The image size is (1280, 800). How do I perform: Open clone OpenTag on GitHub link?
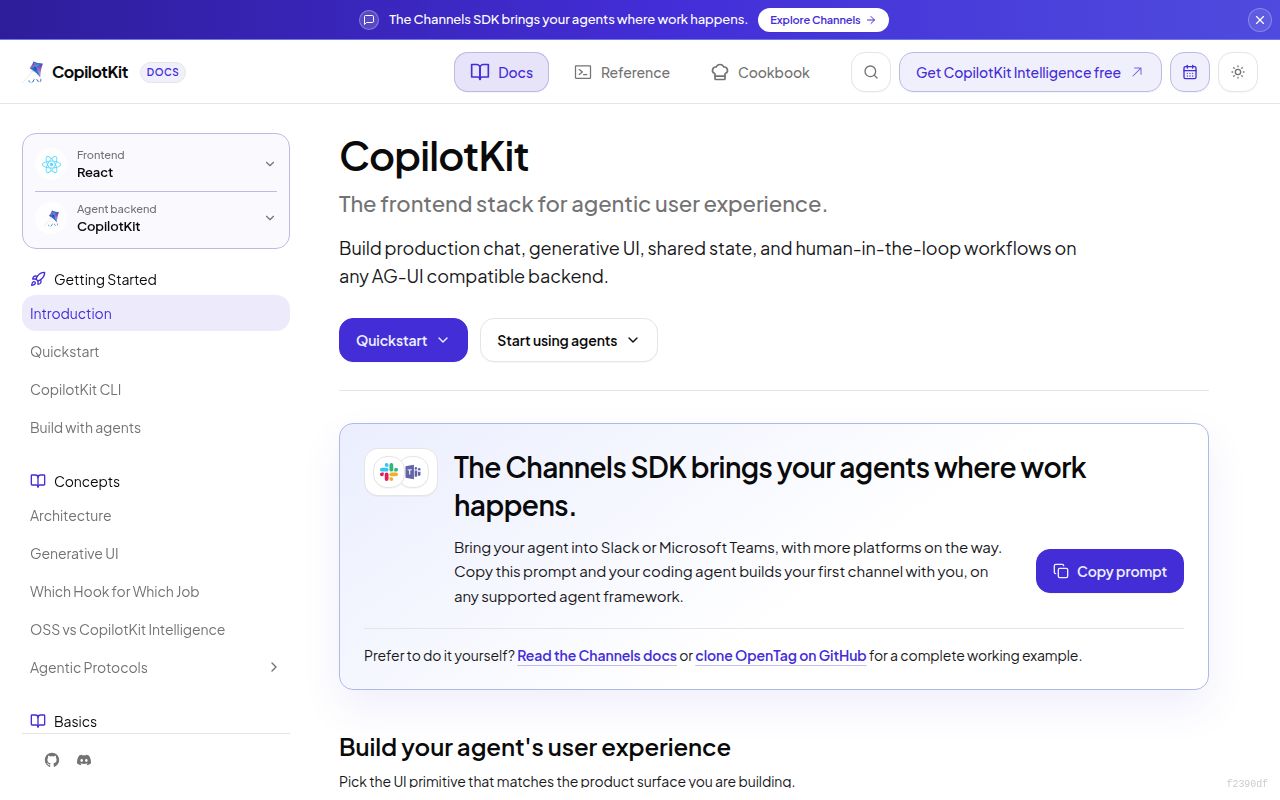coord(781,656)
